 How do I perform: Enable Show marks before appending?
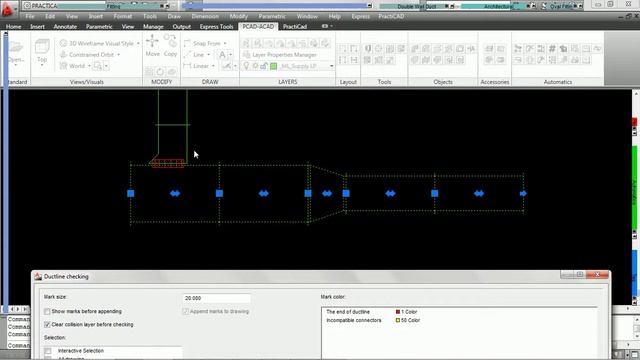pyautogui.click(x=47, y=311)
